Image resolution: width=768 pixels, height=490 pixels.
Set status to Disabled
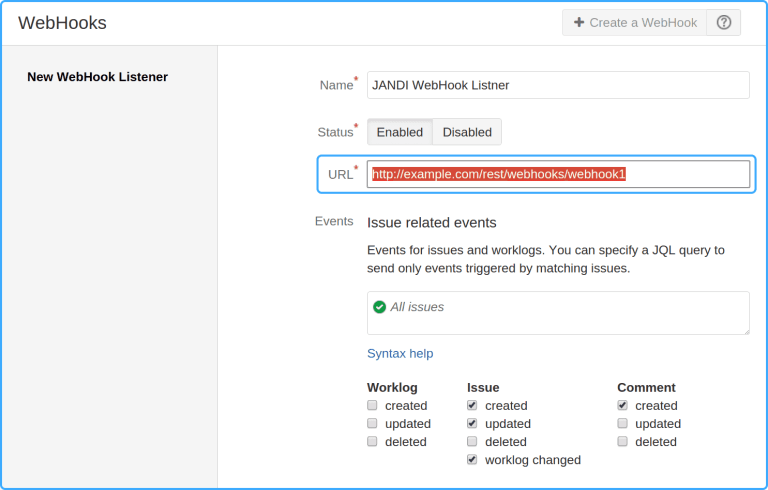(x=467, y=132)
